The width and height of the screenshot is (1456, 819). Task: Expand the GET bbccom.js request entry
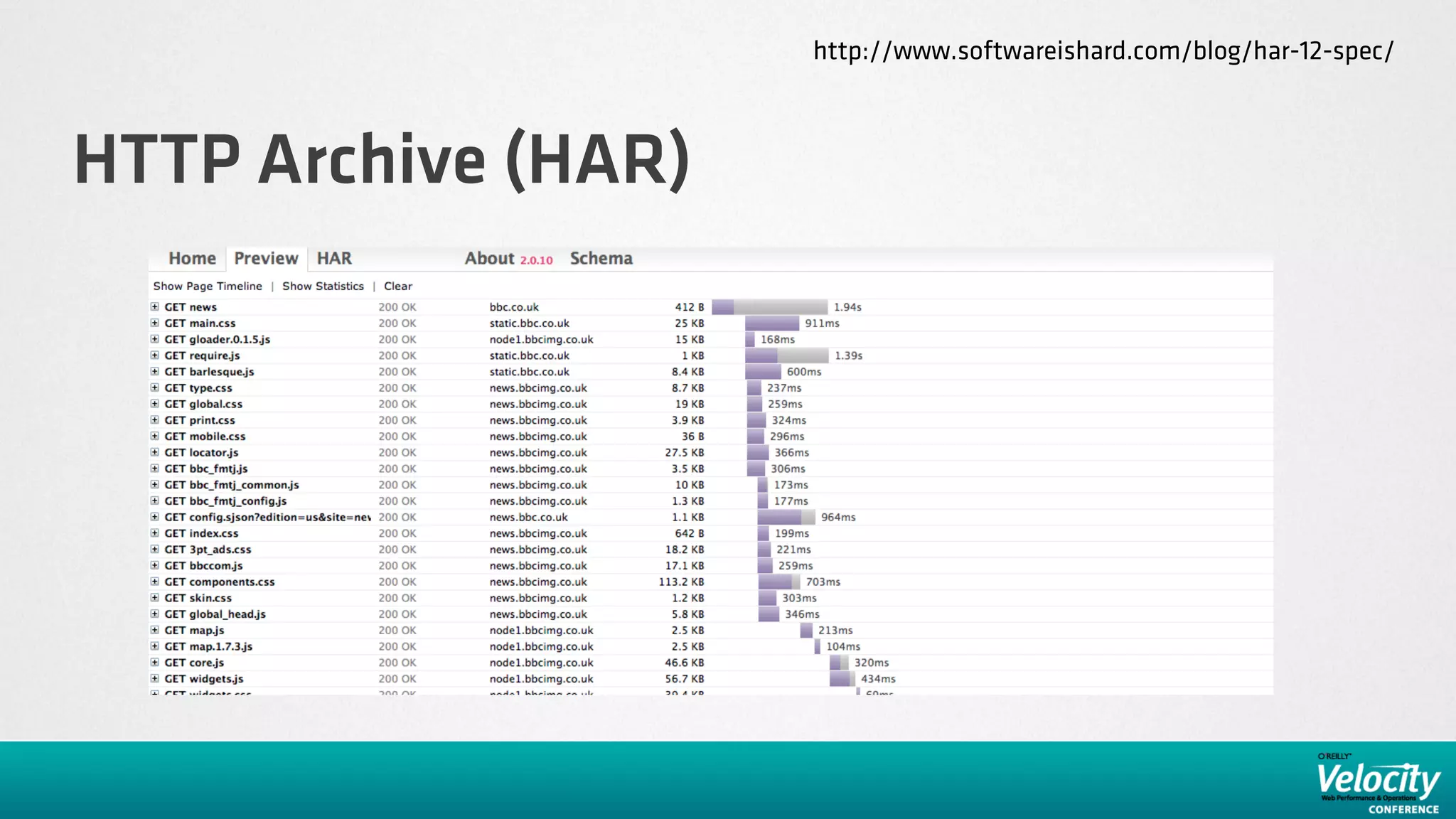[x=155, y=566]
